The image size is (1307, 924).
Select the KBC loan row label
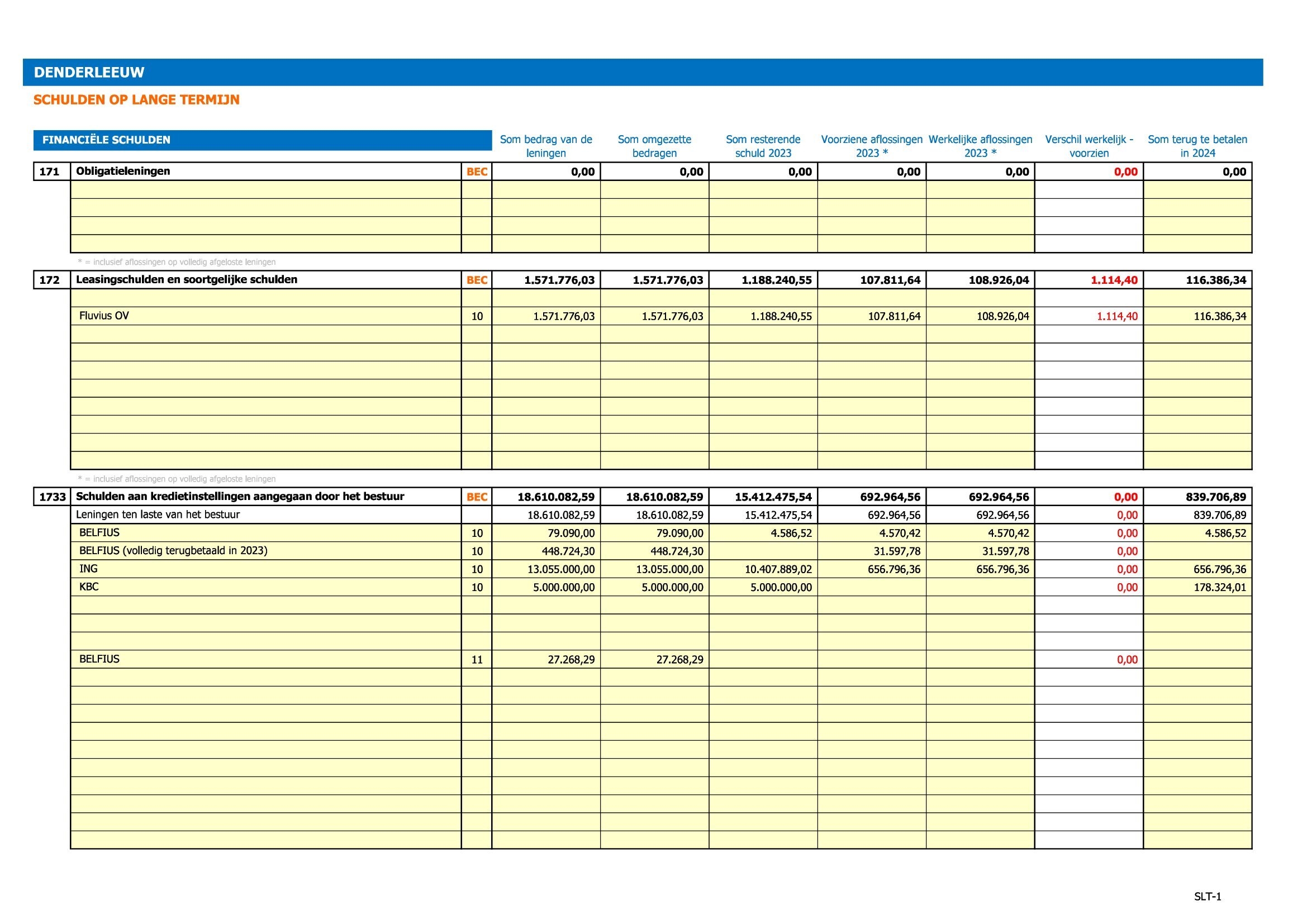pyautogui.click(x=89, y=587)
